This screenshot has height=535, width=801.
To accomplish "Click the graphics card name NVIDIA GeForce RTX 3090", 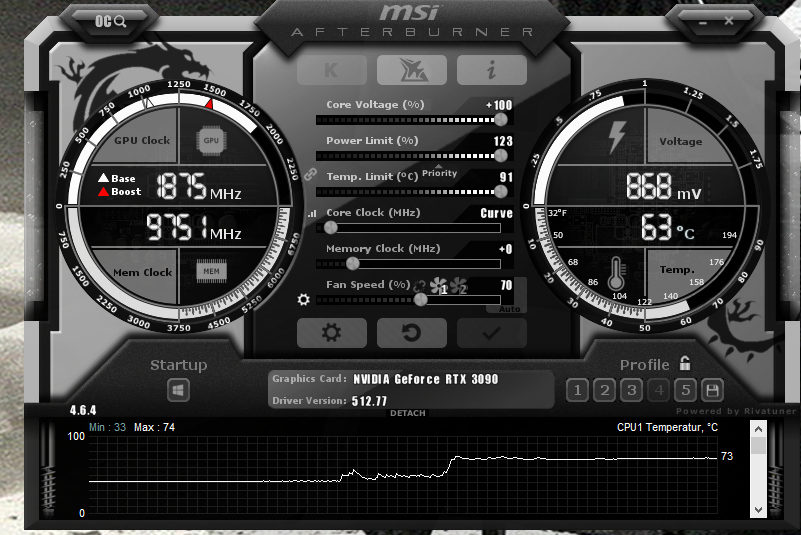I will click(x=426, y=379).
